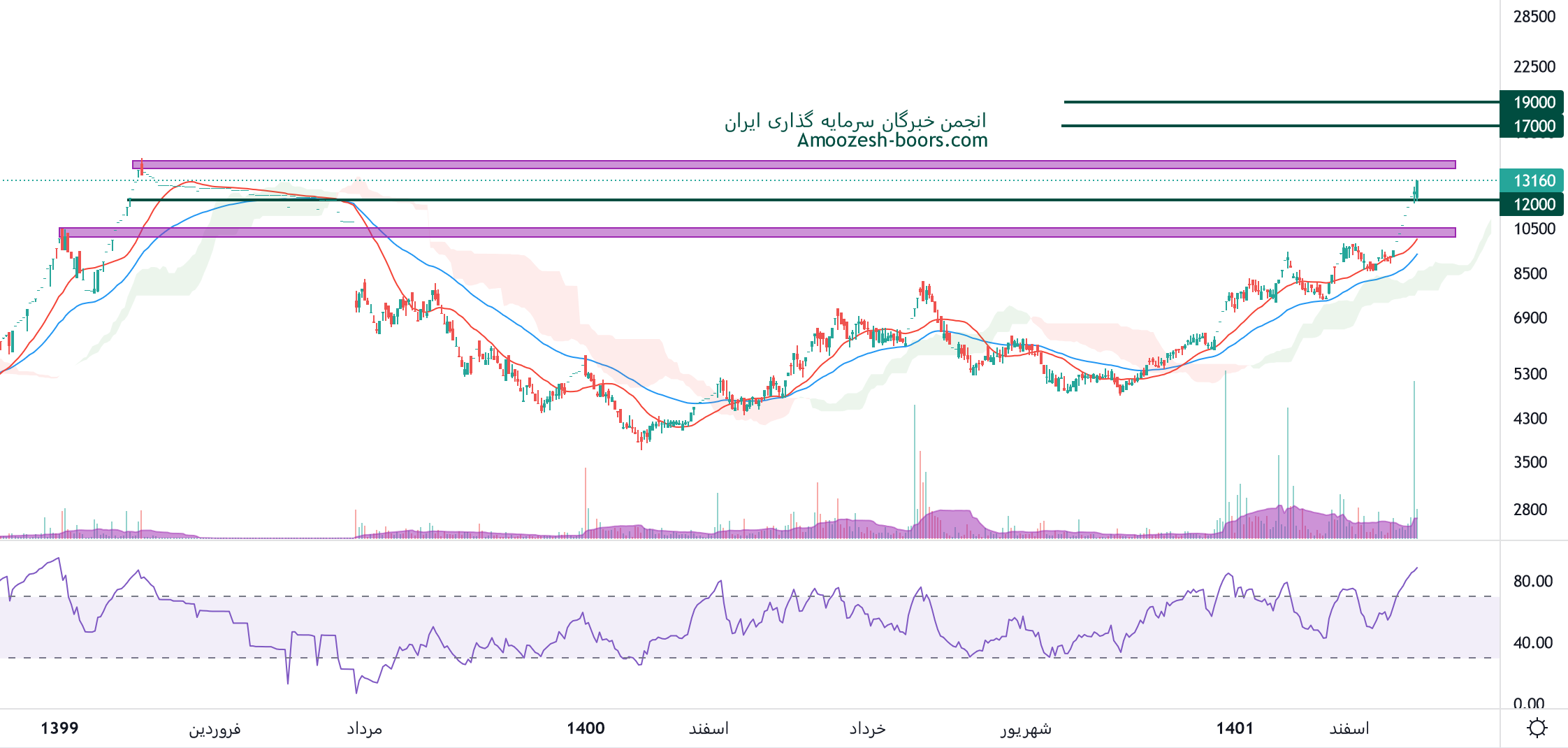
Task: Click the 28500 price axis label
Action: (1534, 17)
